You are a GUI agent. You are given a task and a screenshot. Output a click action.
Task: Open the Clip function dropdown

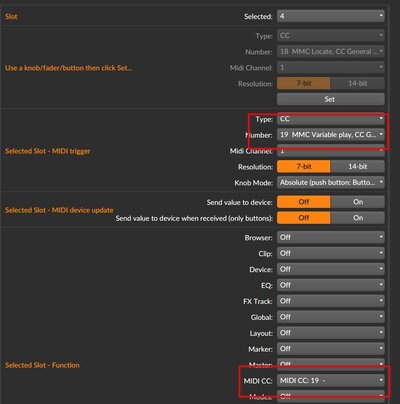[331, 253]
